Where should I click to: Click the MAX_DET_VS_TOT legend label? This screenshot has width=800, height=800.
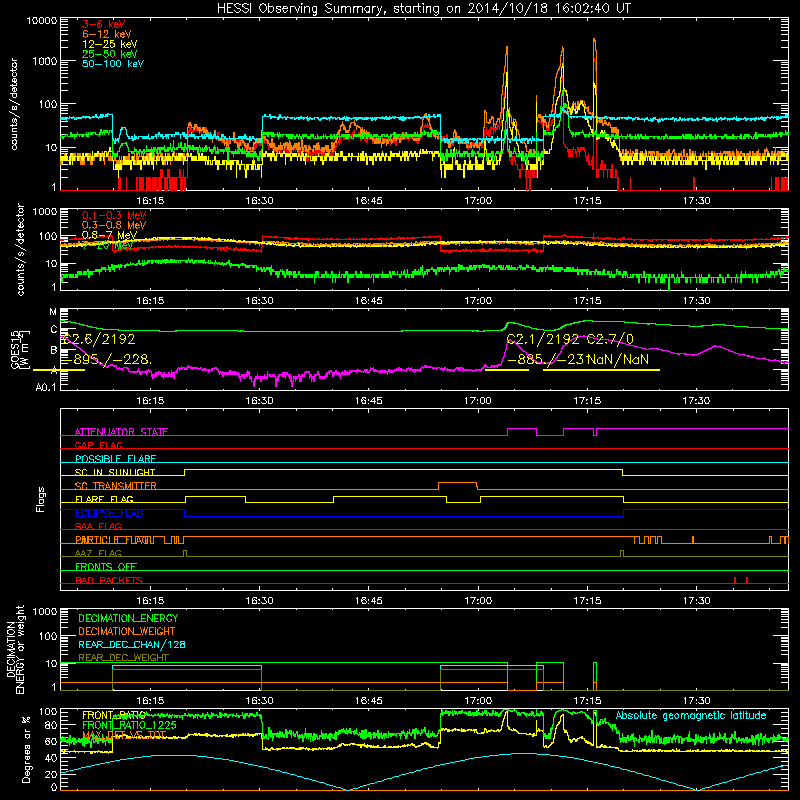tap(124, 735)
